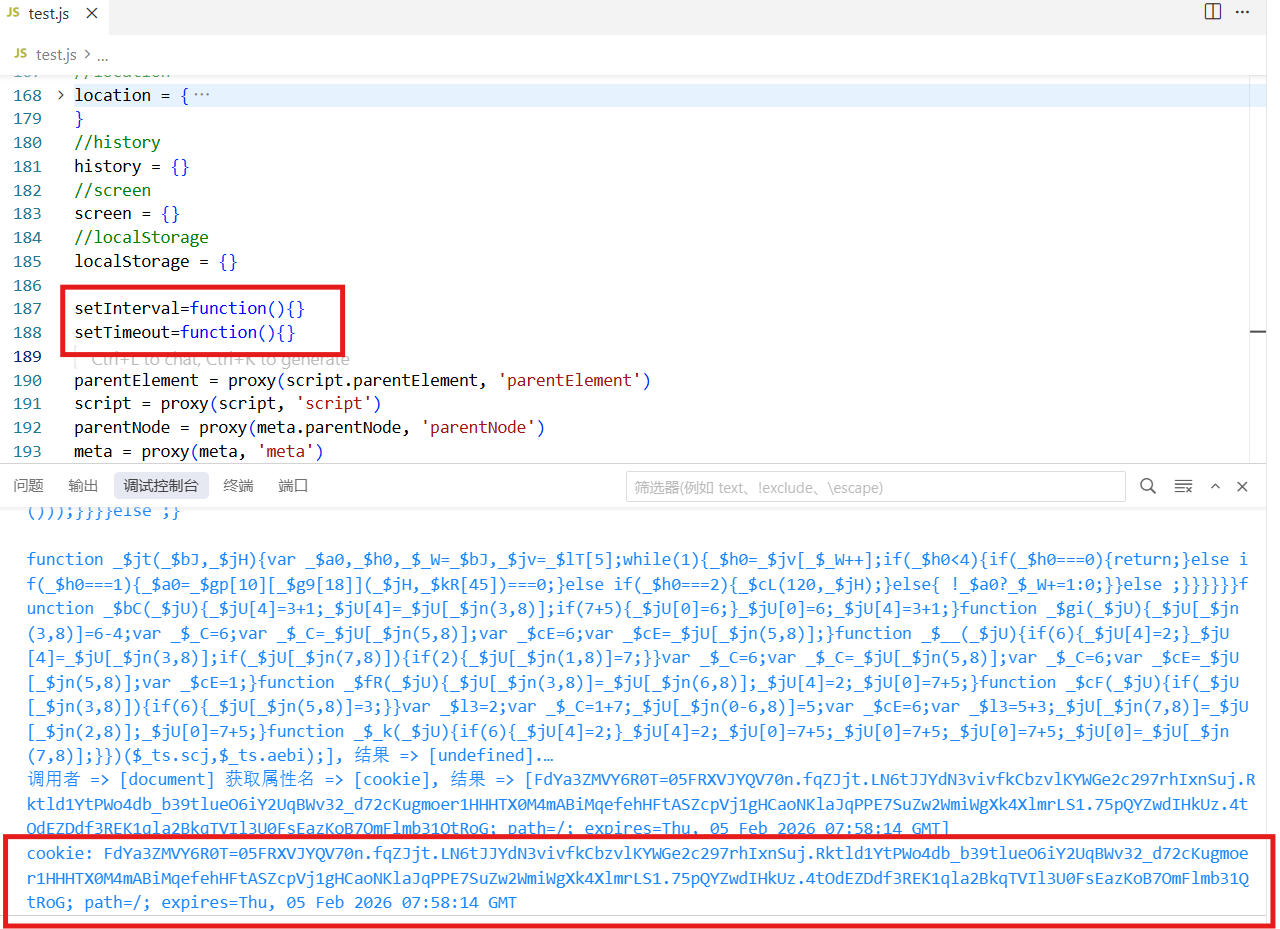Screen dimensions: 1280x929
Task: Click the editor overview ruler scrollbar marker
Action: click(x=1257, y=331)
